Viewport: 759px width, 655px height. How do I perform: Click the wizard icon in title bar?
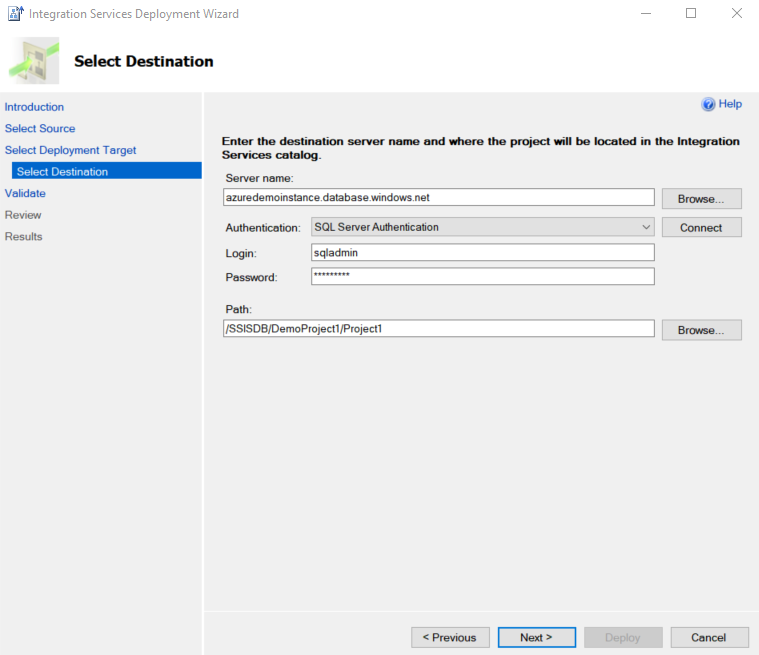coord(15,14)
